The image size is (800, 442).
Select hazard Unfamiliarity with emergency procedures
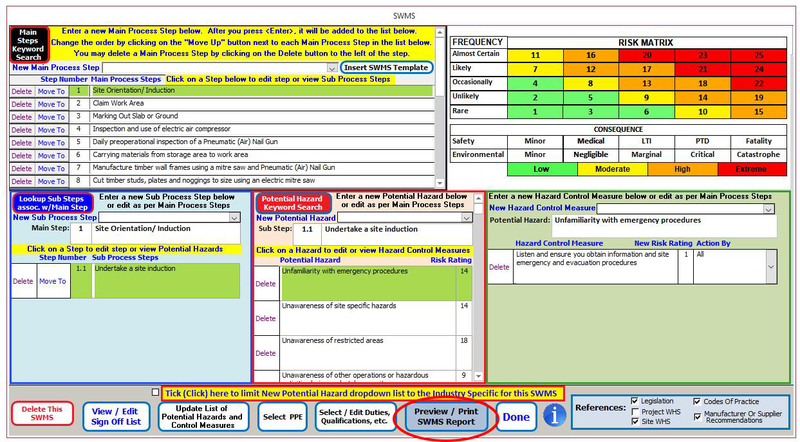click(367, 283)
